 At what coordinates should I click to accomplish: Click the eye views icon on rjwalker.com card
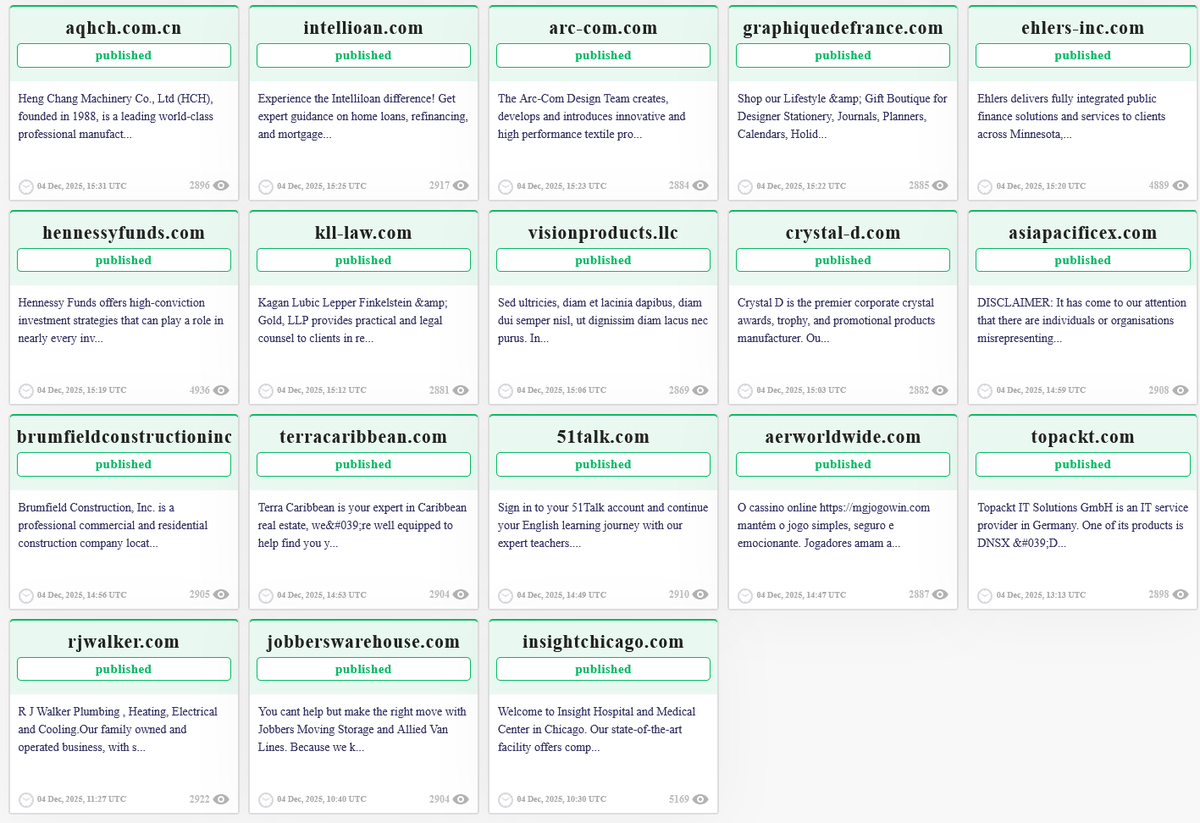(221, 799)
